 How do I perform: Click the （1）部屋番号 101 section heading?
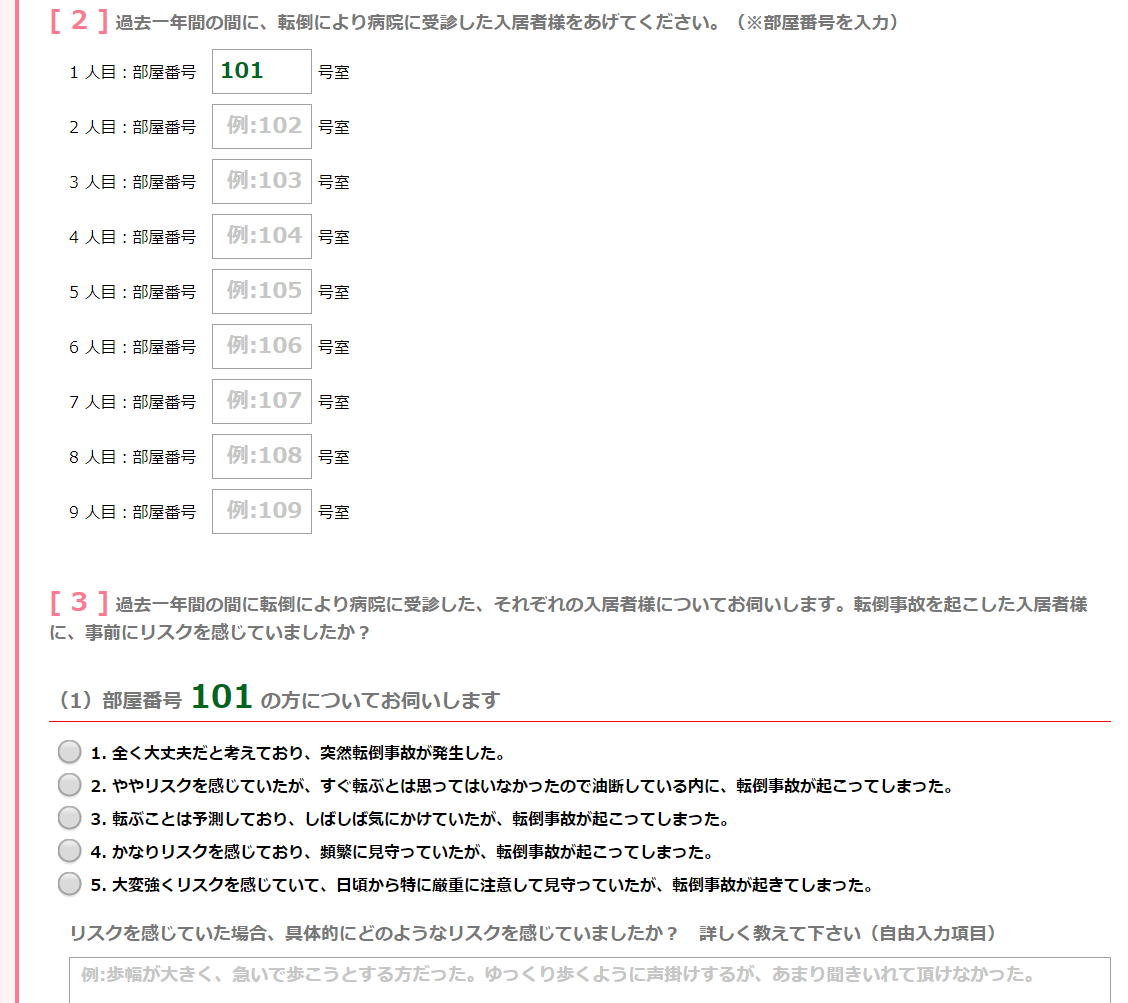275,699
